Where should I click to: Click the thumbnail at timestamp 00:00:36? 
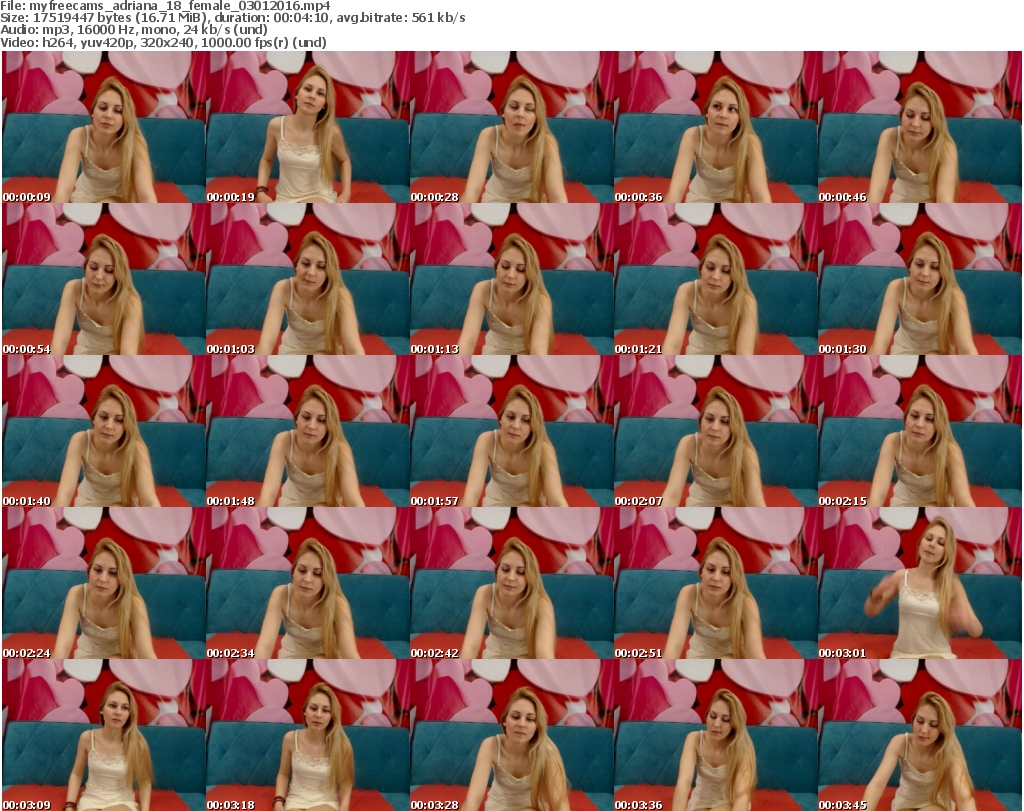716,127
